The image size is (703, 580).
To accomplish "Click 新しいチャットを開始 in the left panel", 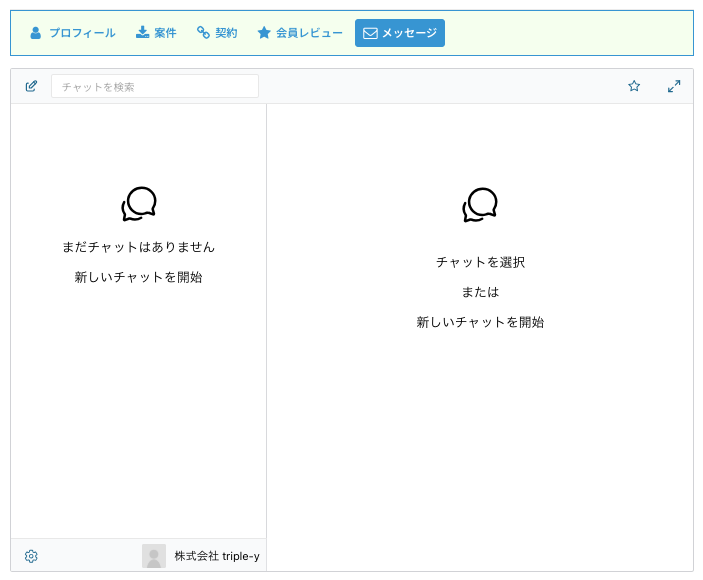I will pyautogui.click(x=138, y=277).
